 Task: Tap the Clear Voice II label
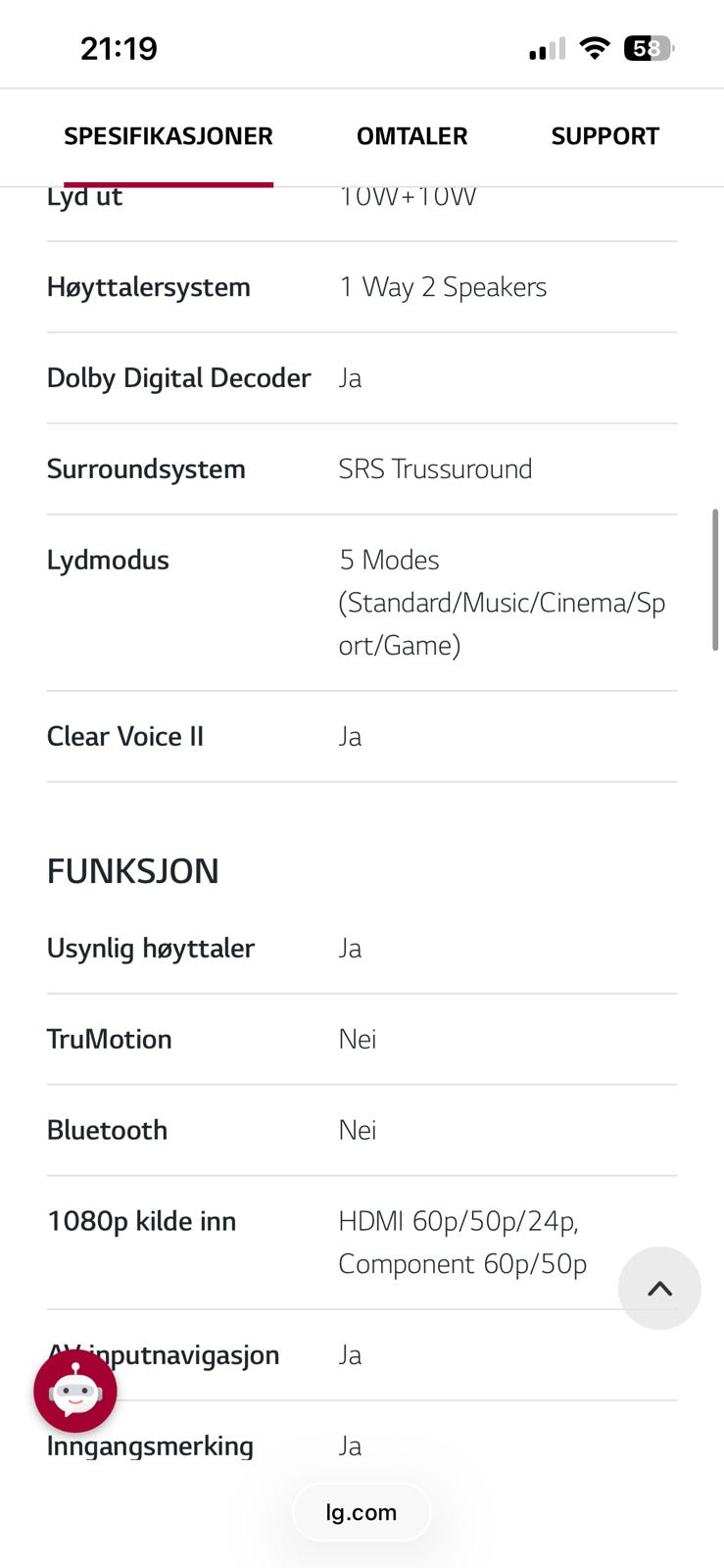point(125,737)
